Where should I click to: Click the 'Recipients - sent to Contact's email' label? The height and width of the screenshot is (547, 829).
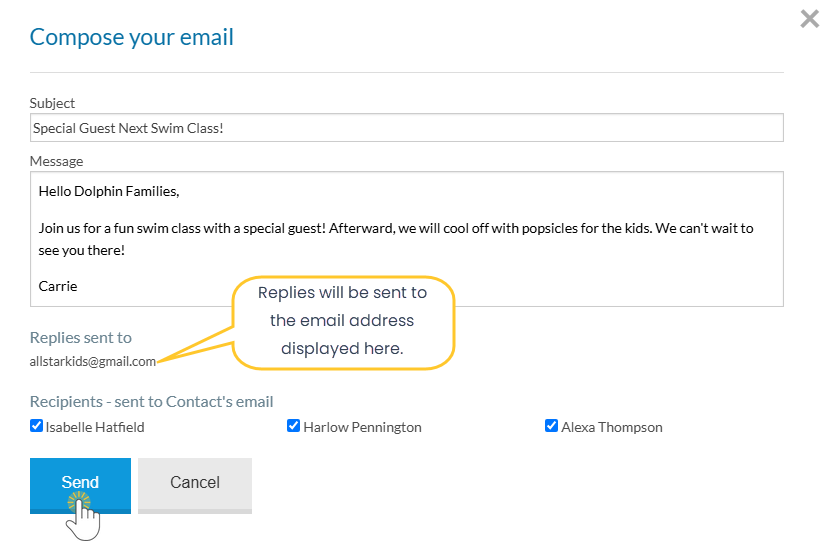click(x=151, y=402)
